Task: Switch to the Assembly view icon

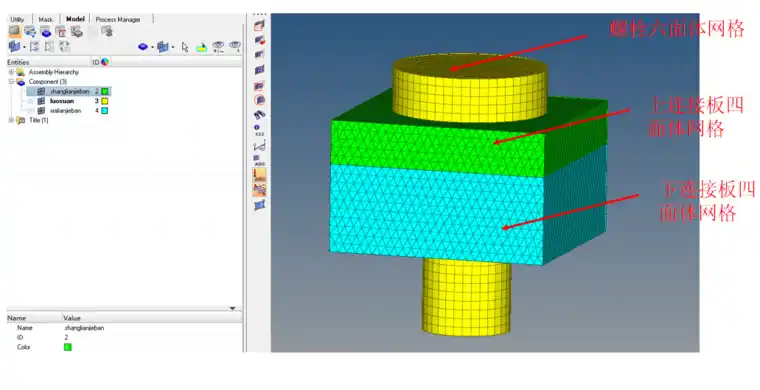Action: 30,31
